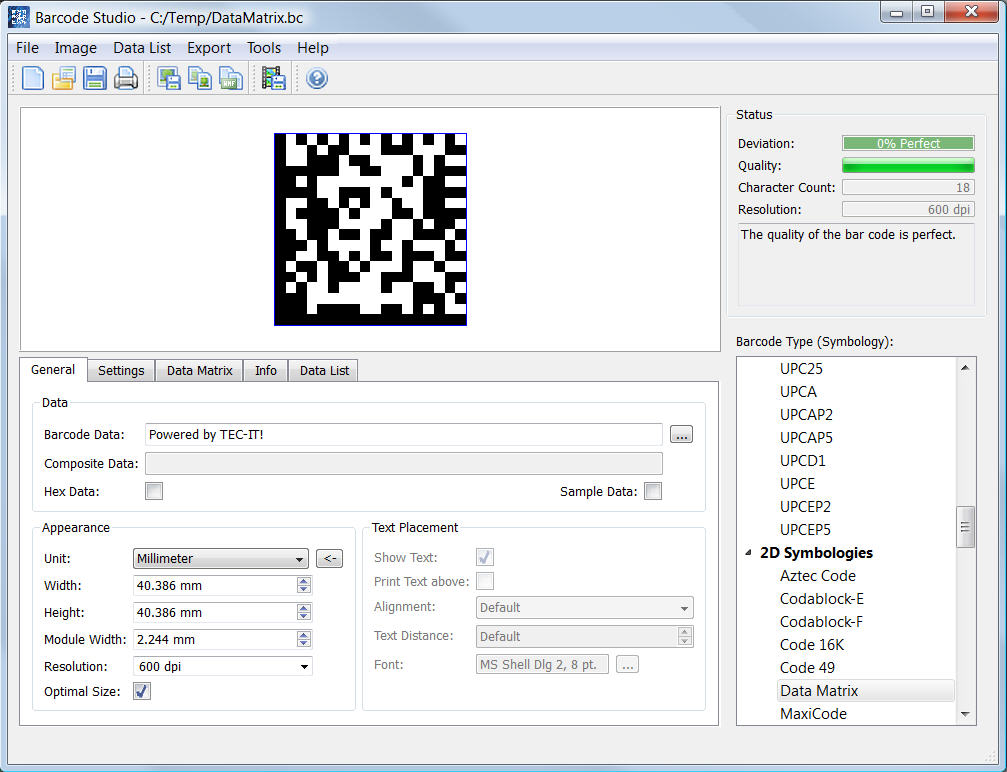Save the barcode file
This screenshot has height=772, width=1007.
(94, 78)
